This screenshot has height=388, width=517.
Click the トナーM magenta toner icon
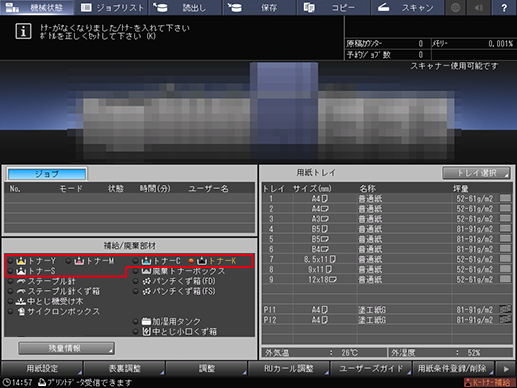(x=79, y=261)
